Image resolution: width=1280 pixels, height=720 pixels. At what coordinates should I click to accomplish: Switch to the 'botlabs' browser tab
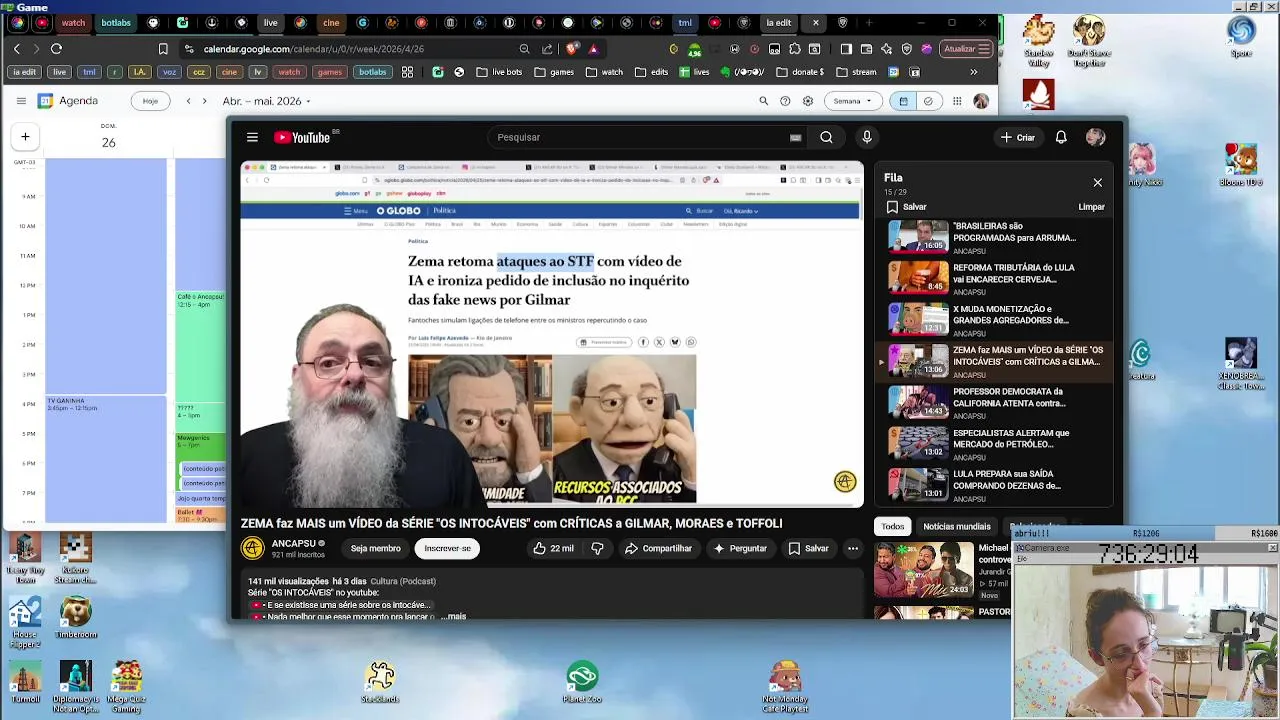coord(115,22)
